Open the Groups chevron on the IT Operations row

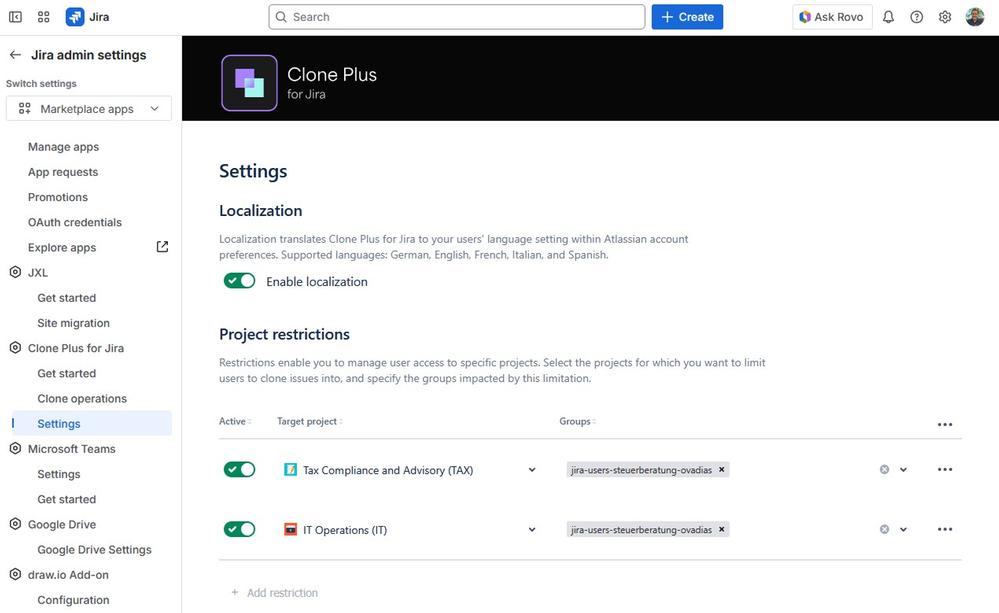[903, 529]
